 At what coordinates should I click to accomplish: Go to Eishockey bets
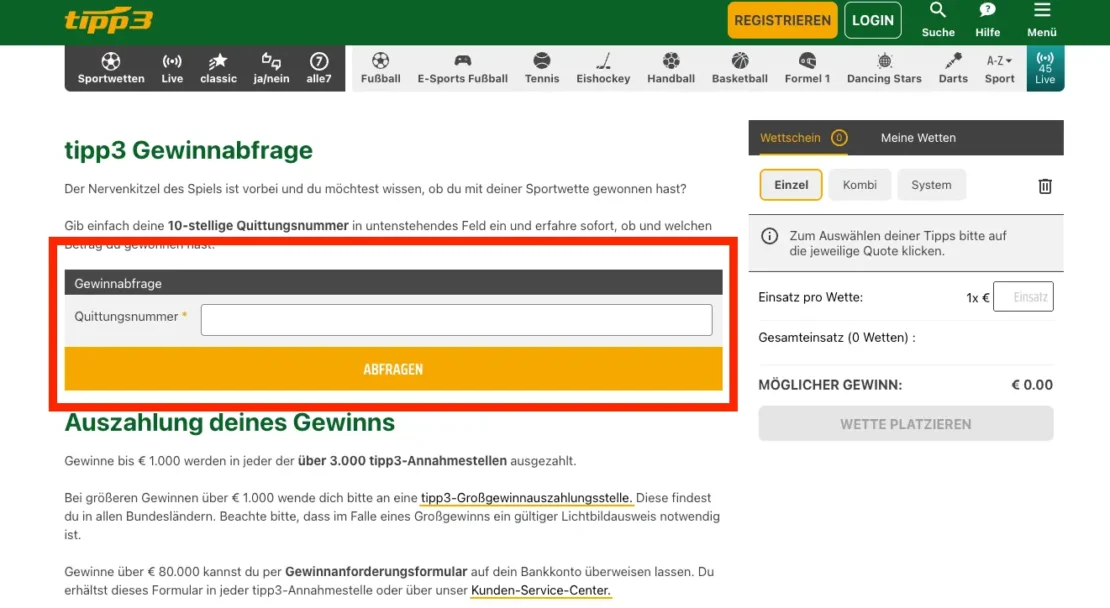(x=603, y=68)
